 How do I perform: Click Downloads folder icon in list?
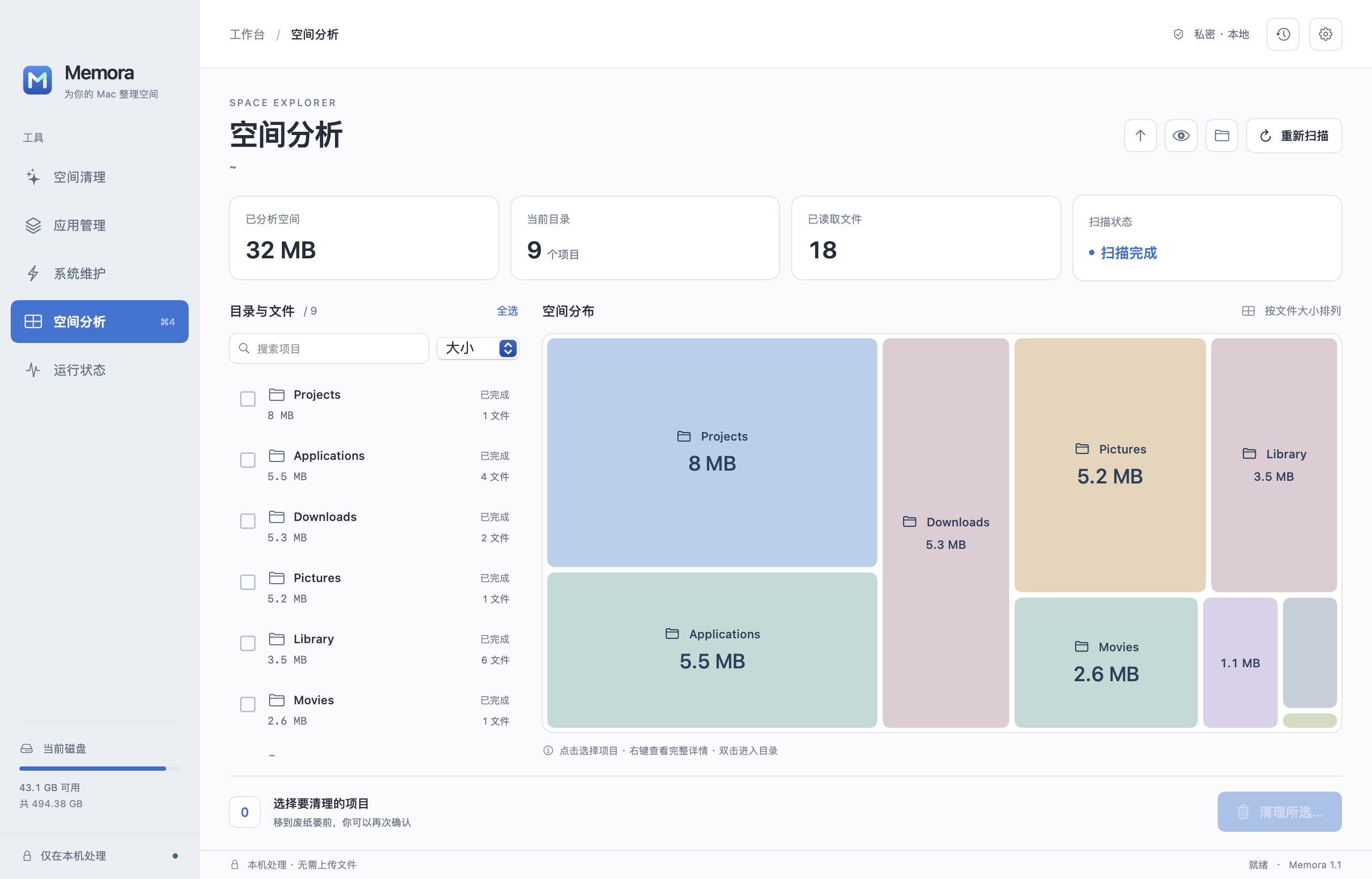(x=277, y=517)
